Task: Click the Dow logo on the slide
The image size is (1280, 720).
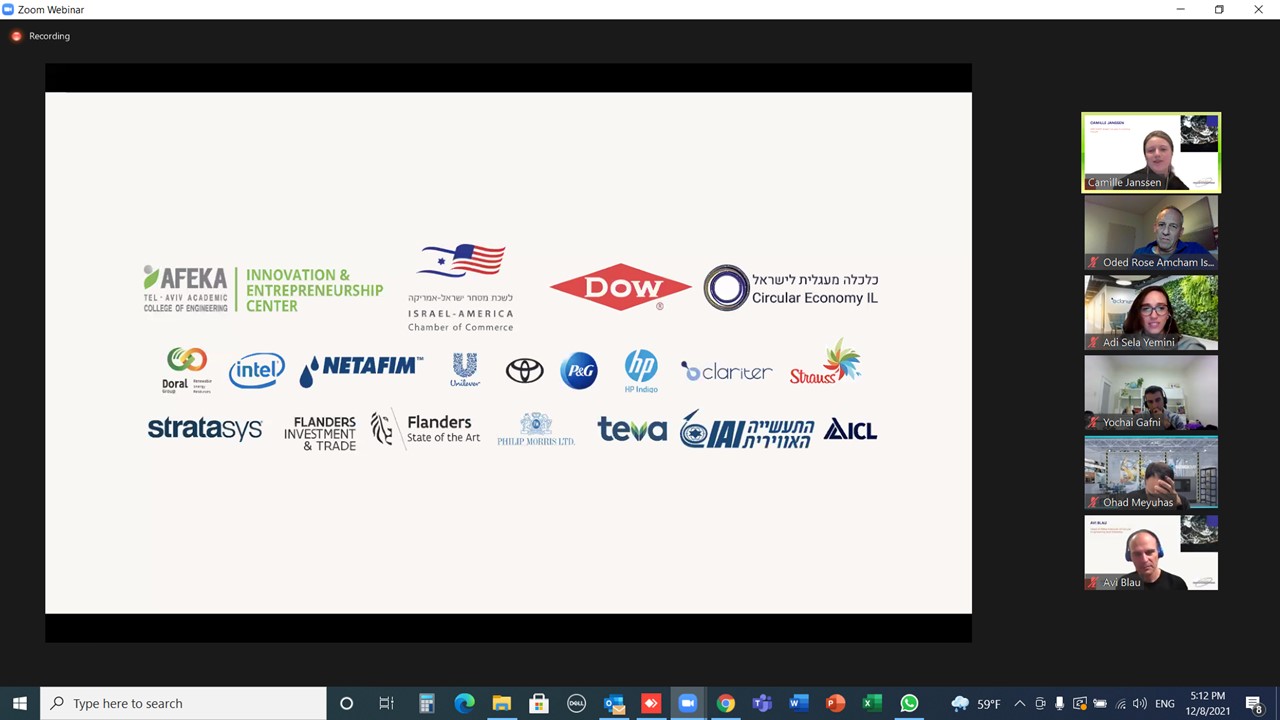Action: click(620, 287)
